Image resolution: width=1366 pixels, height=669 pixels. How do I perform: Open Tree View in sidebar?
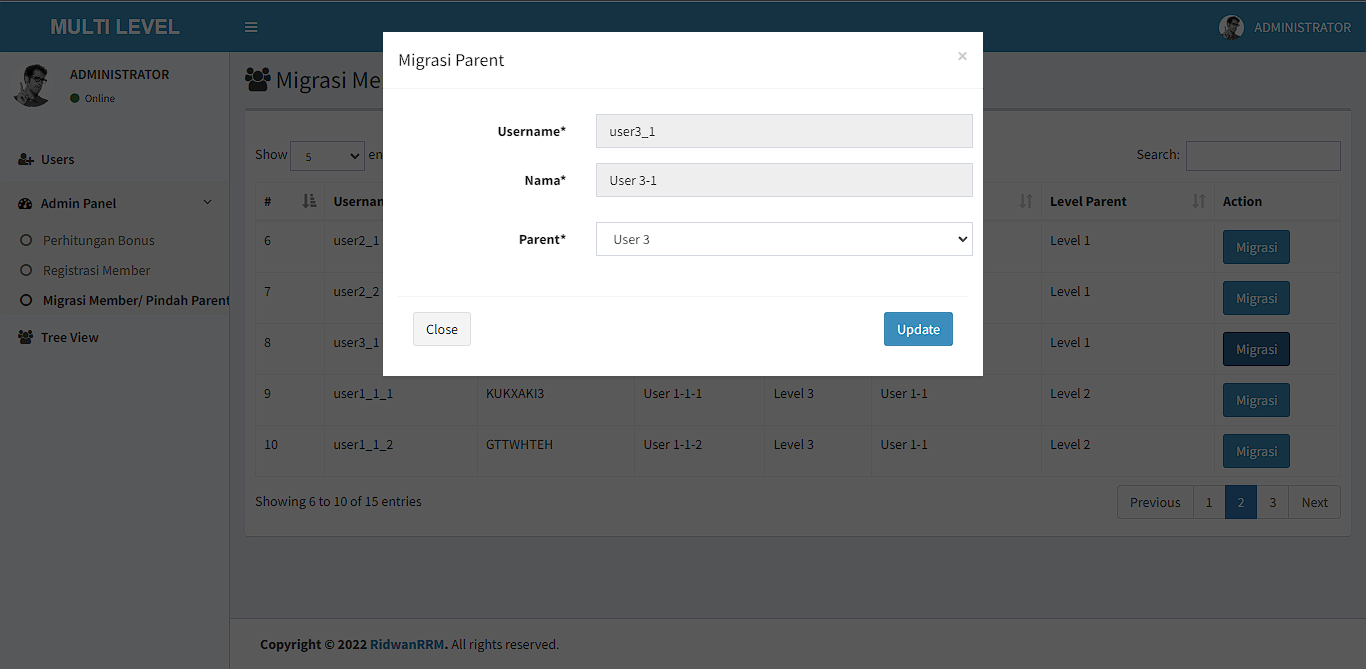[70, 337]
